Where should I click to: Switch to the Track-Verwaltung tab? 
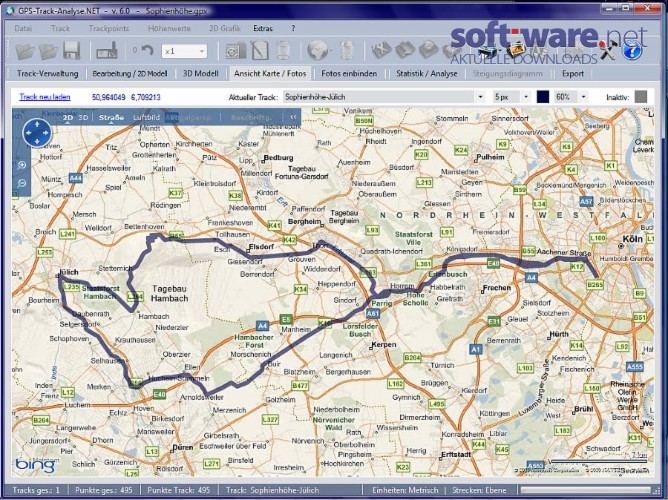pyautogui.click(x=48, y=74)
